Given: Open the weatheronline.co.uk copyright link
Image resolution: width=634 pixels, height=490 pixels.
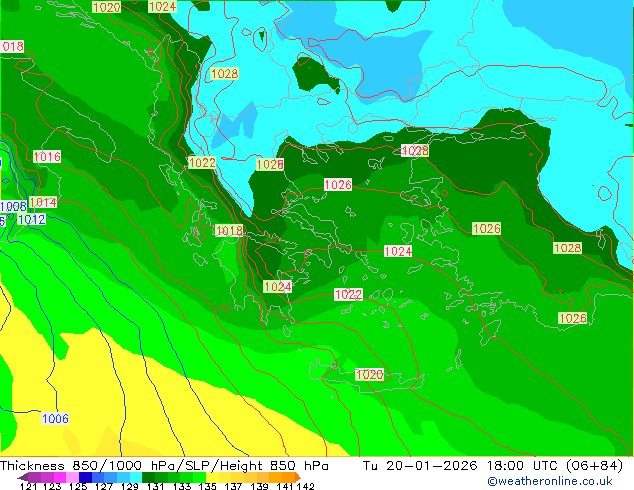Looking at the screenshot, I should [549, 481].
